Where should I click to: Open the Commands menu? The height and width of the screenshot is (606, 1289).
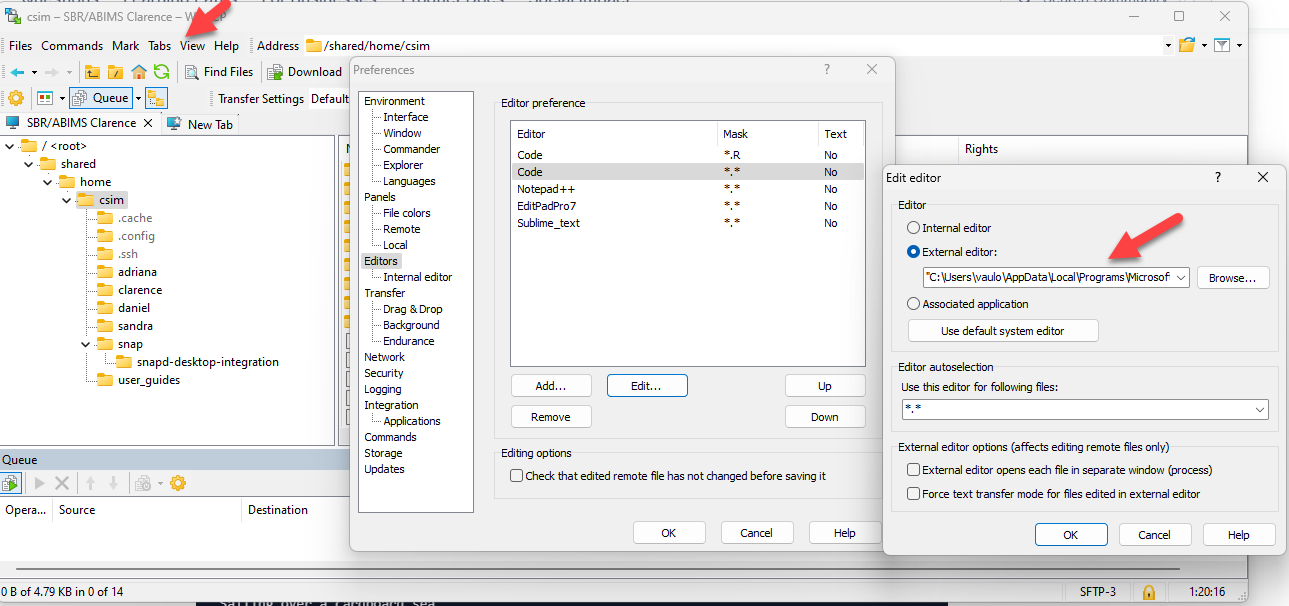pos(72,46)
